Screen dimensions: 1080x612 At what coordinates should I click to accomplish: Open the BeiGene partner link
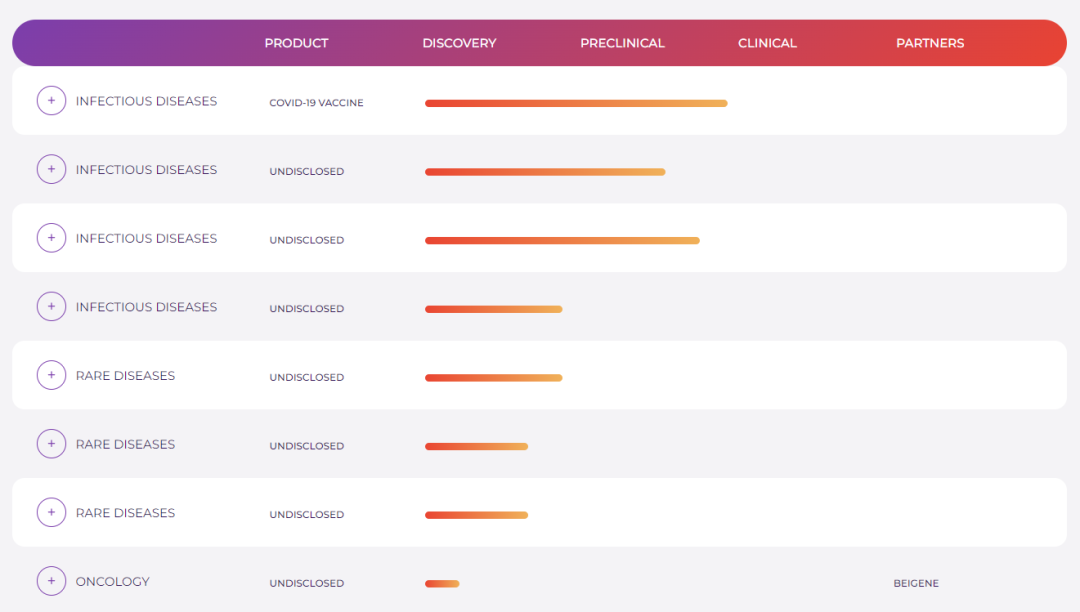[916, 583]
